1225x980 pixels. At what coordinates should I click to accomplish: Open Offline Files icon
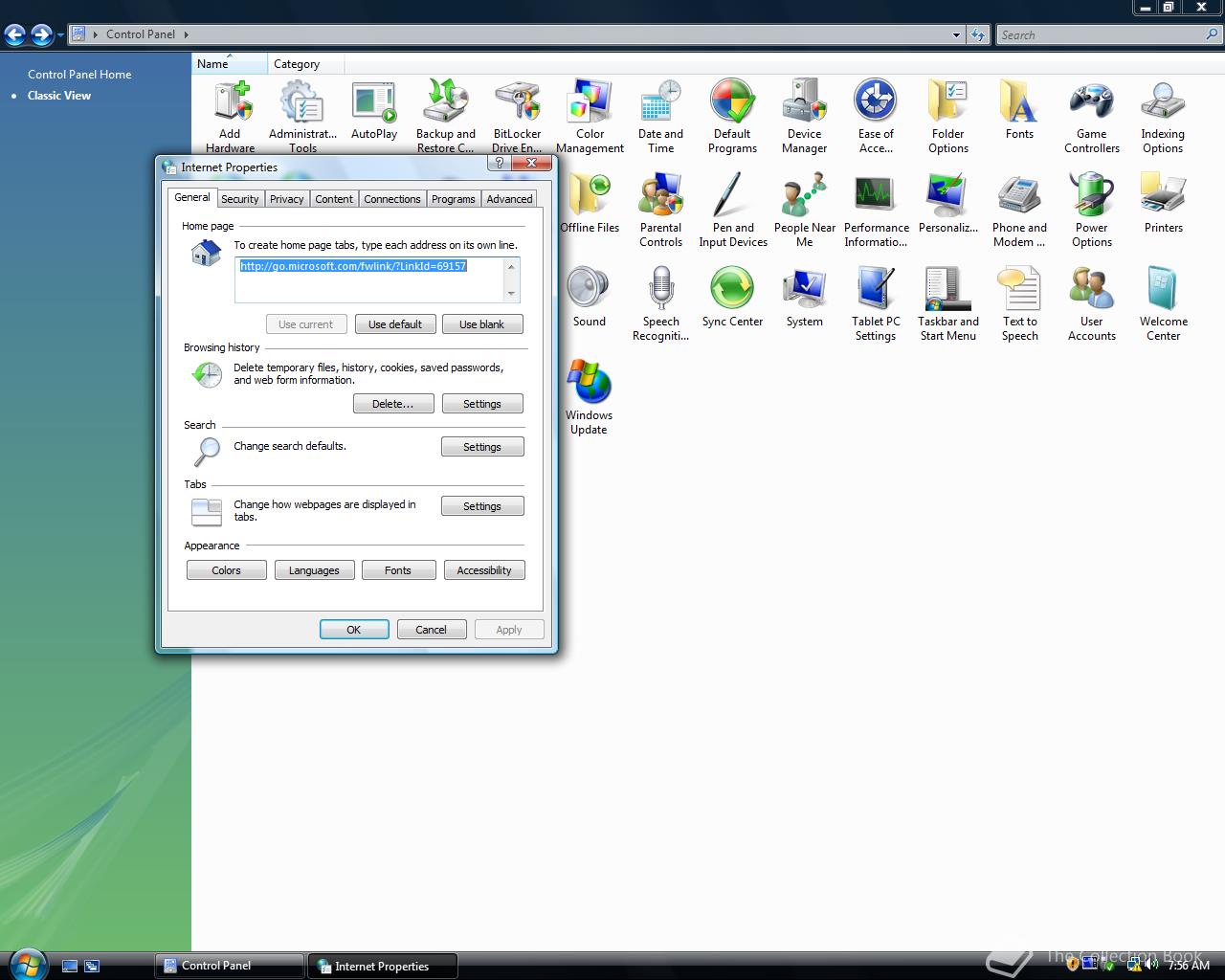590,203
